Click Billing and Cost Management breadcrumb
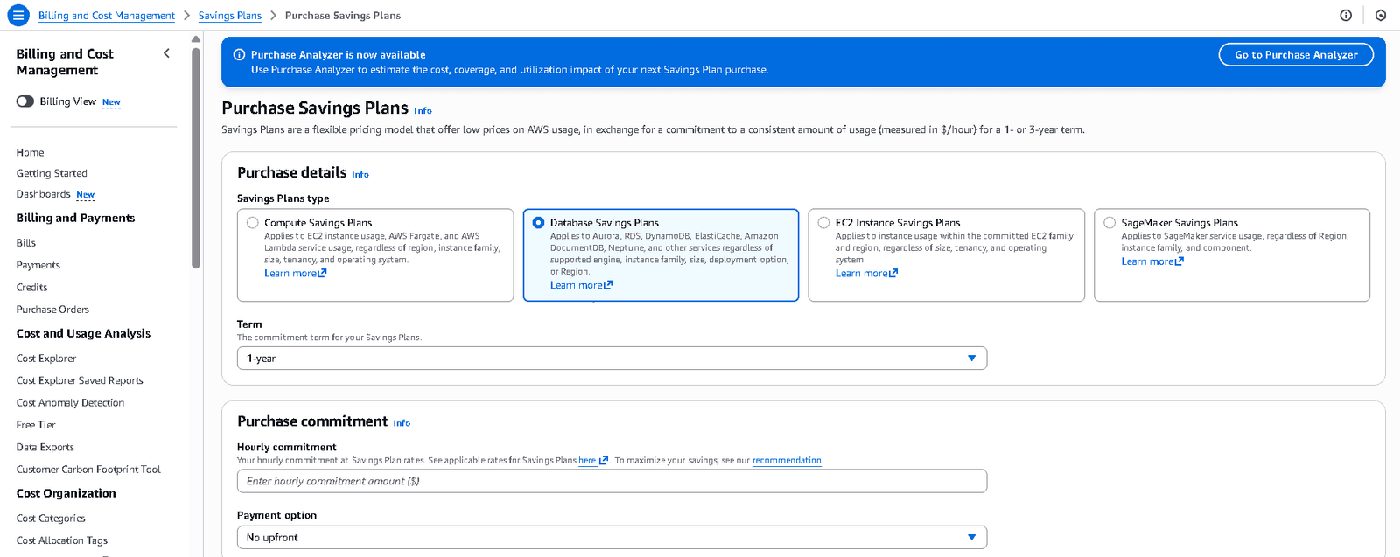 click(106, 16)
